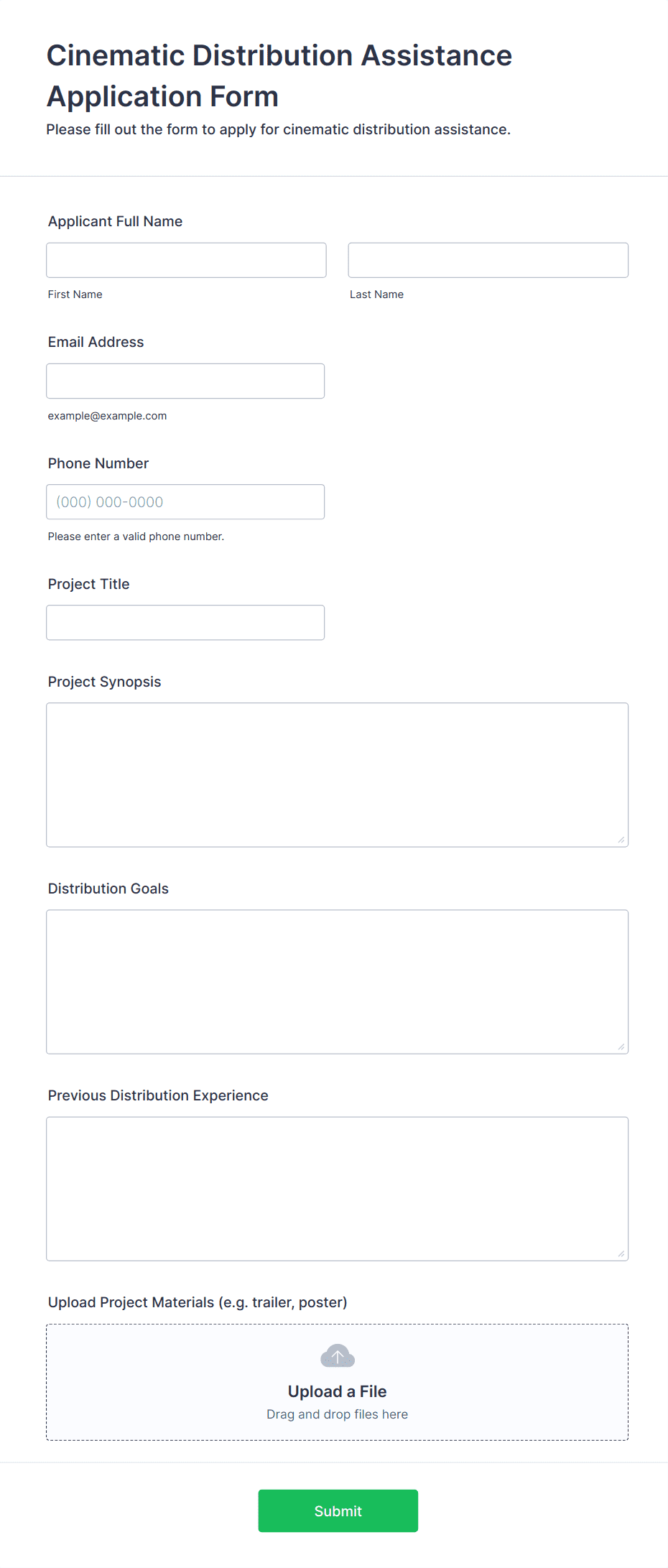Click the cloud upload icon

337,1356
